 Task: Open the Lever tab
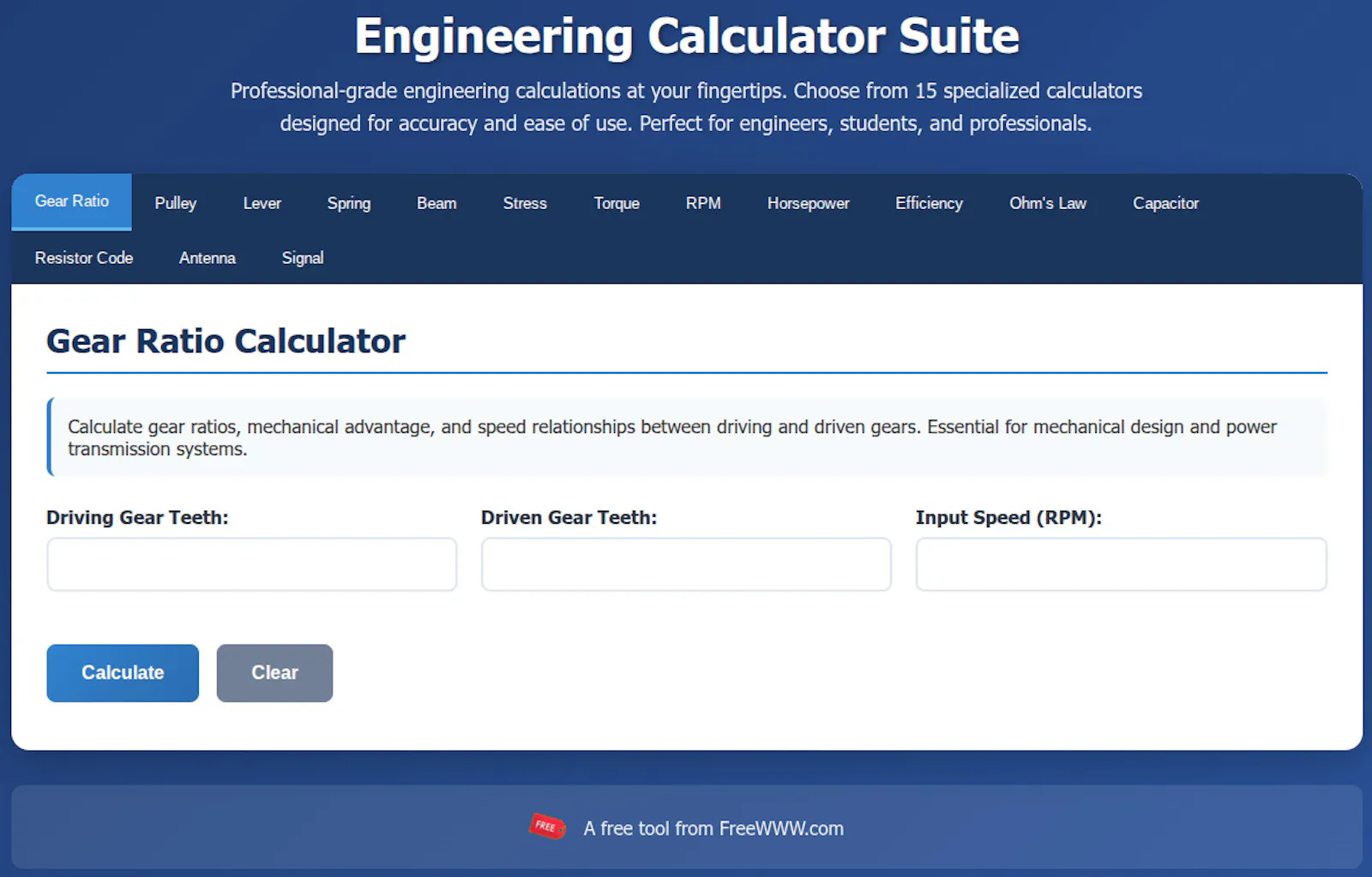pyautogui.click(x=262, y=203)
